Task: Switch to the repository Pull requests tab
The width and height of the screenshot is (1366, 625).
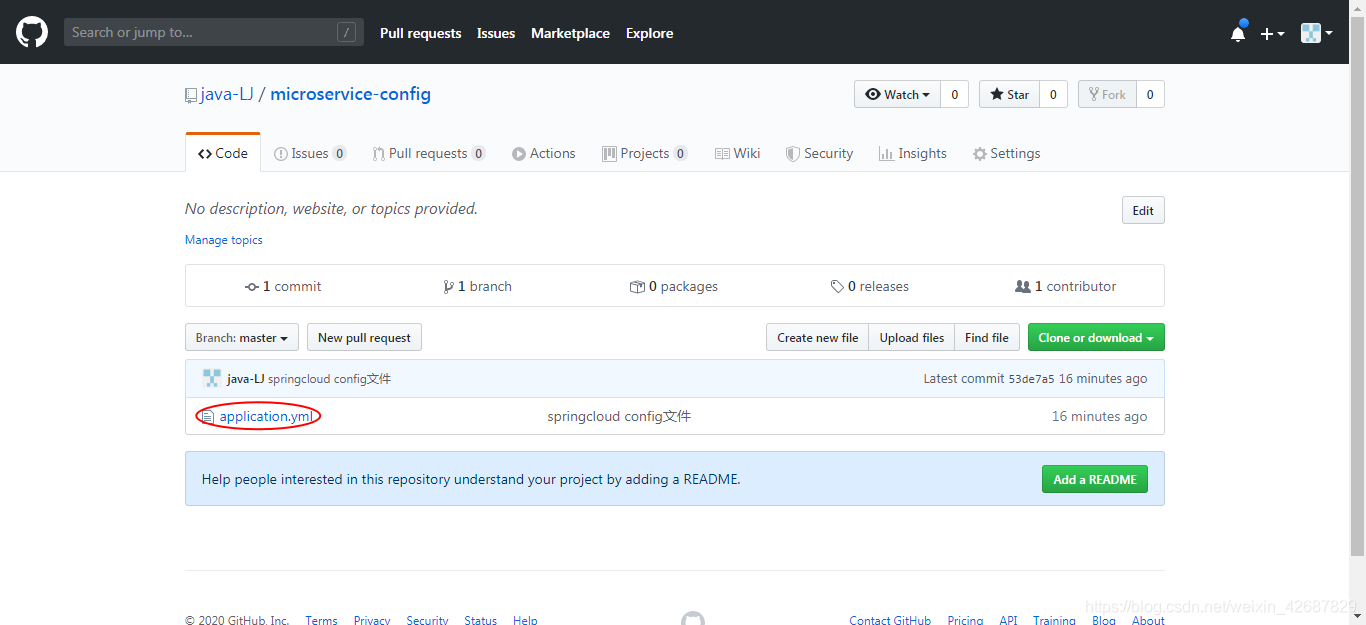Action: click(428, 153)
